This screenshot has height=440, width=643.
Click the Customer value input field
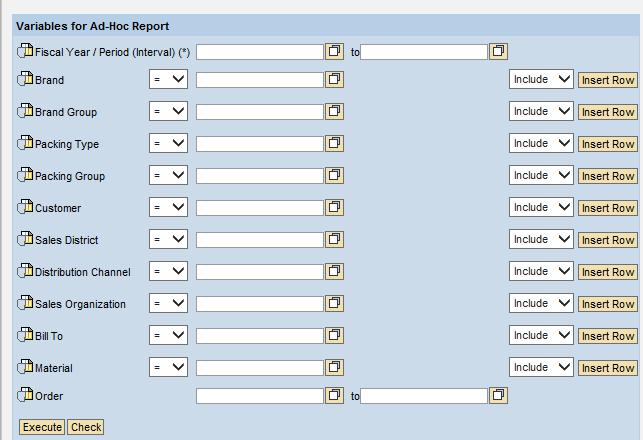click(x=260, y=208)
